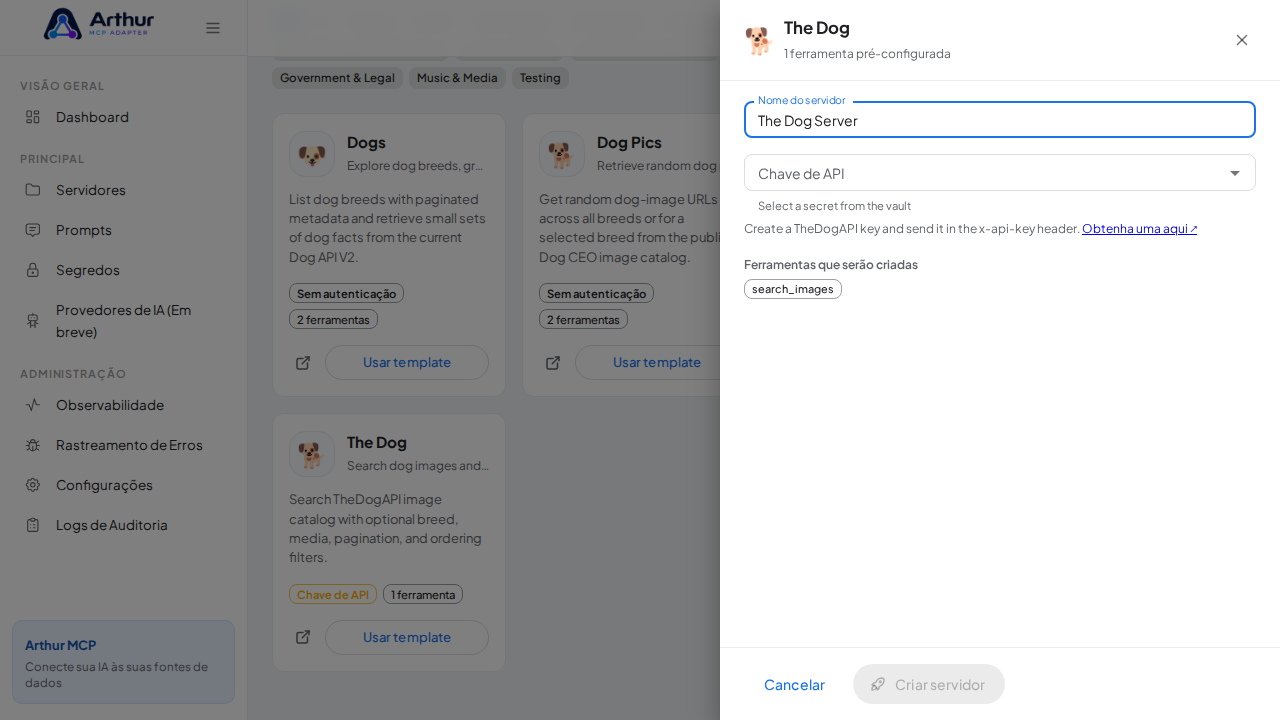
Task: Select the Testing filter chip
Action: point(540,78)
